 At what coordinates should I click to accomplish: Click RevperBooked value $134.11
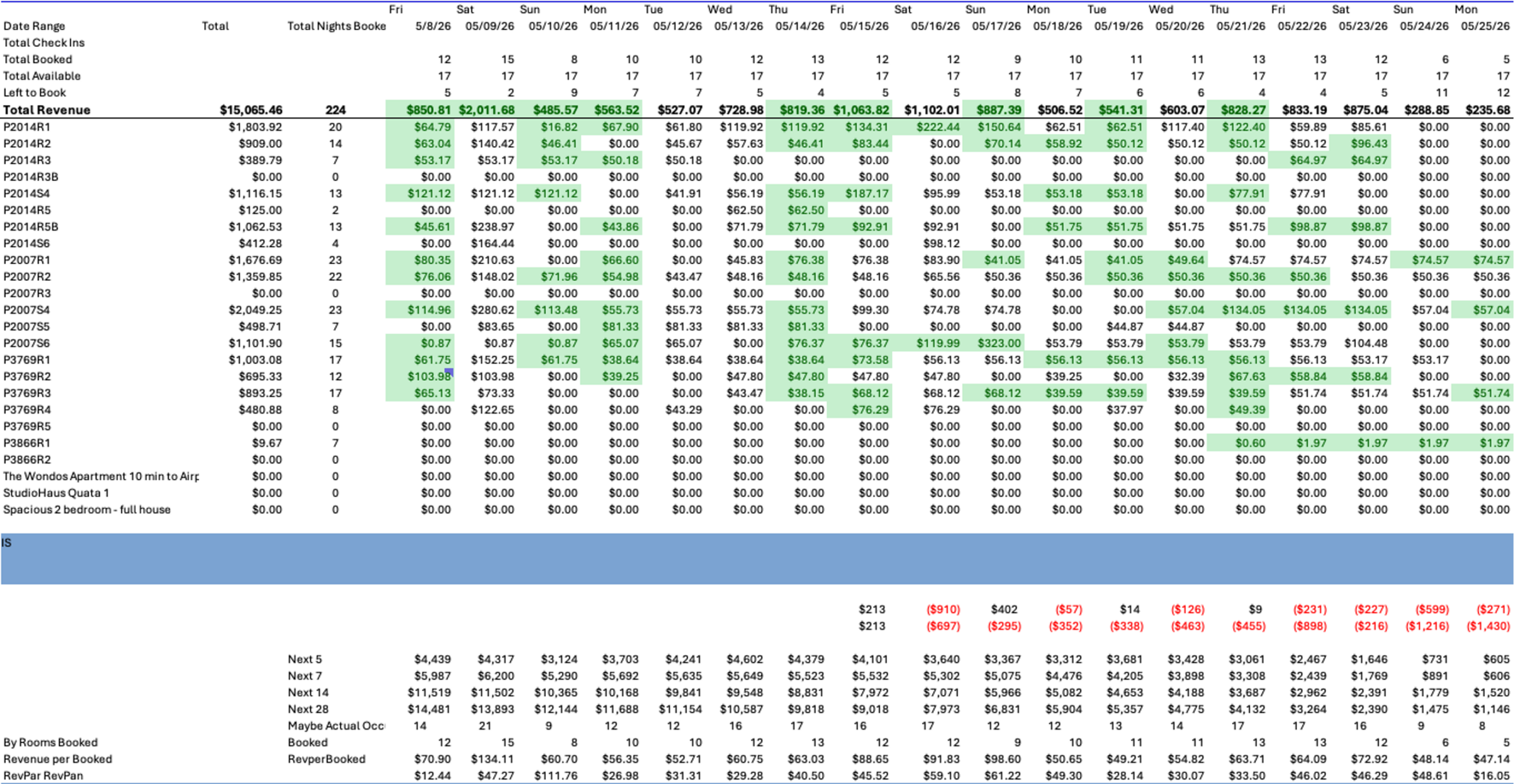click(x=493, y=759)
